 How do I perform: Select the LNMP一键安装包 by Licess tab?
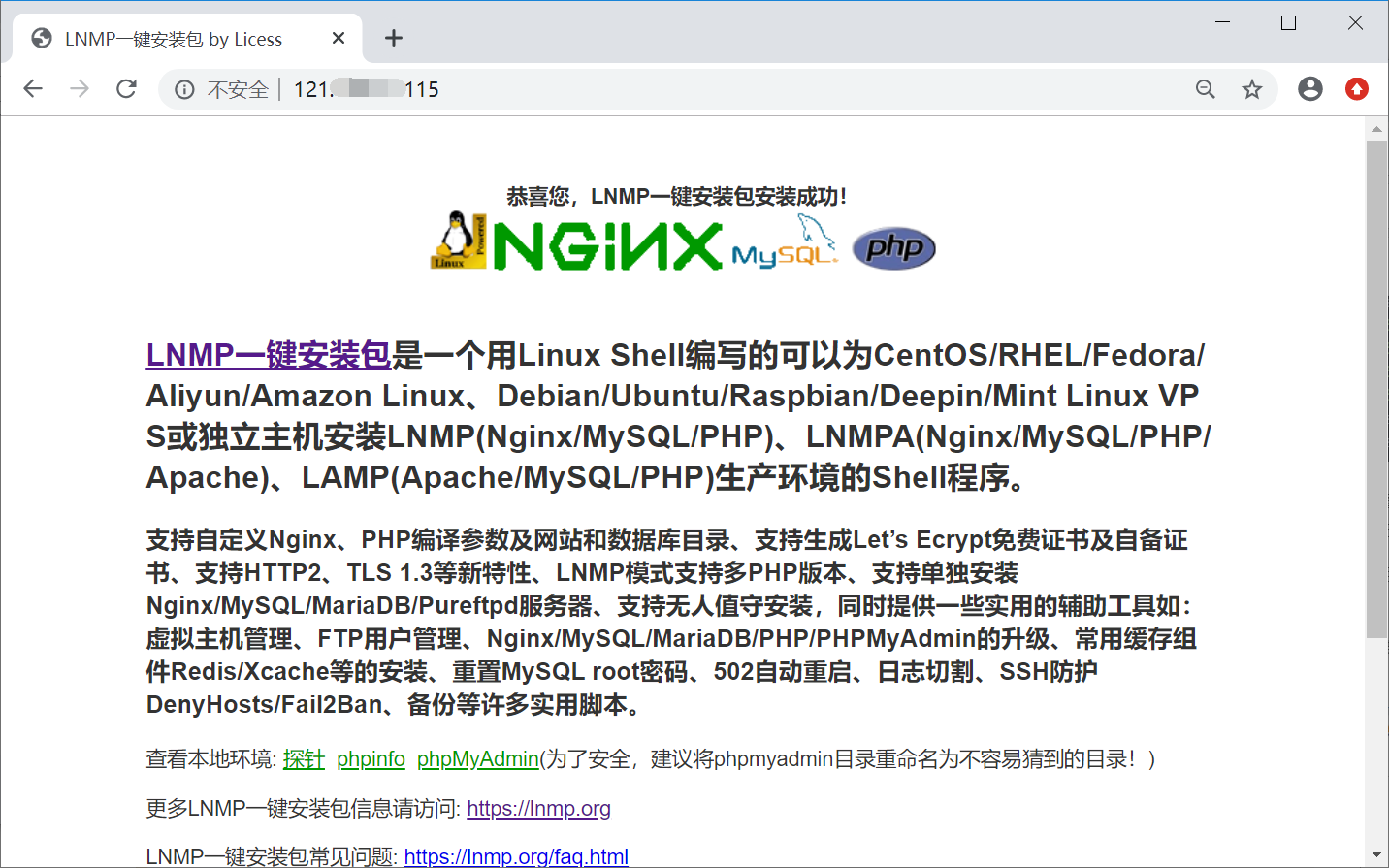(x=187, y=39)
